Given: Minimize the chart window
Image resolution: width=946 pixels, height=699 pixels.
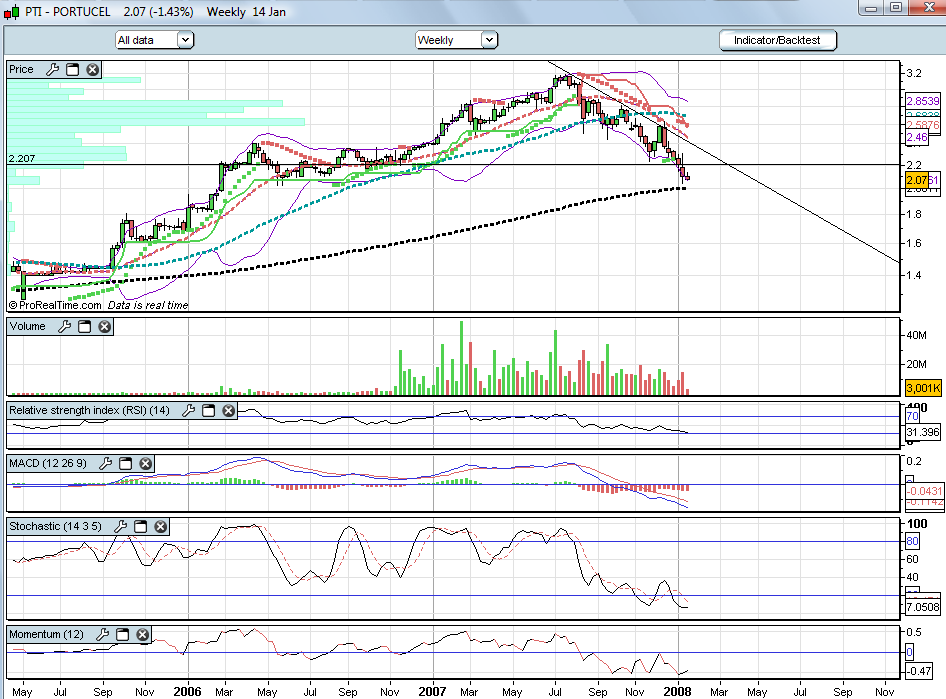Looking at the screenshot, I should tap(871, 8).
